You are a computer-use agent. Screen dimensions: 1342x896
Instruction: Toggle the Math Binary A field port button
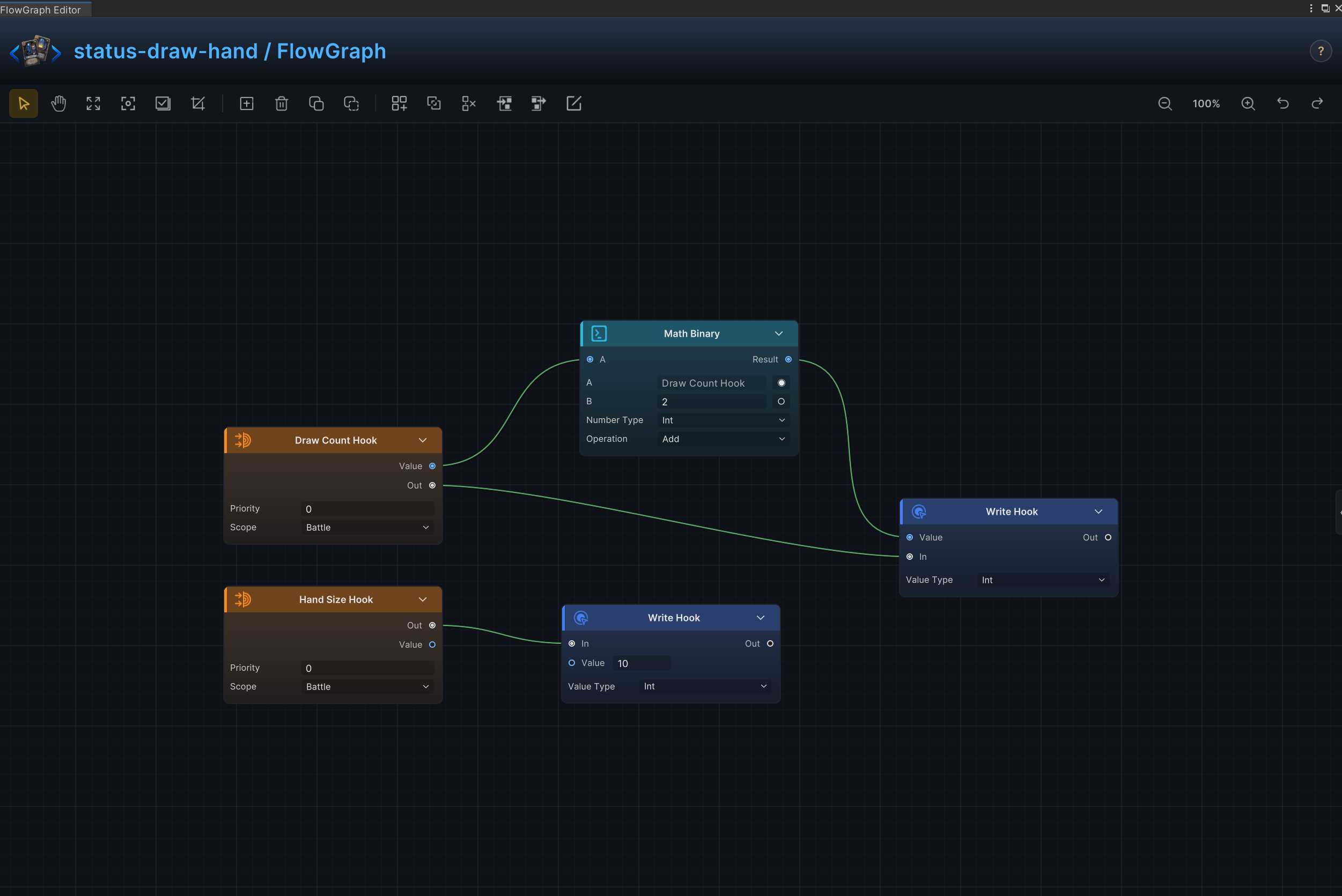pyautogui.click(x=781, y=383)
